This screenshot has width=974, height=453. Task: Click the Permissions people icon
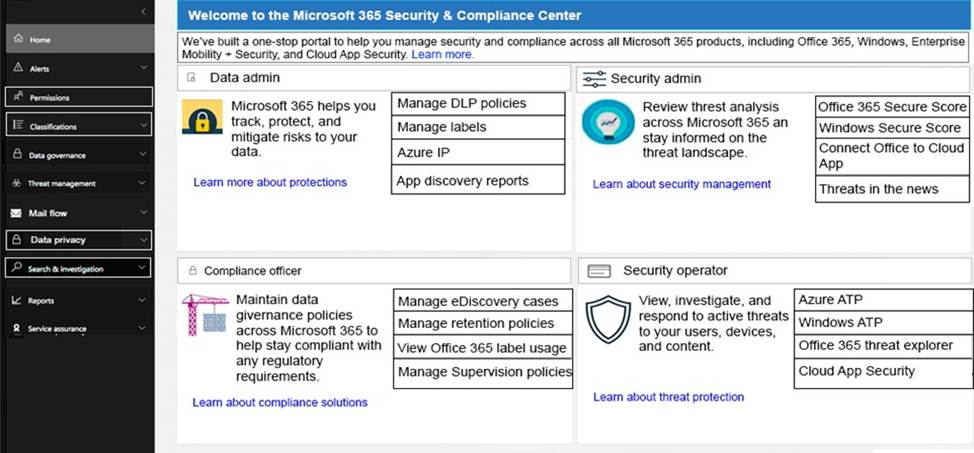17,96
